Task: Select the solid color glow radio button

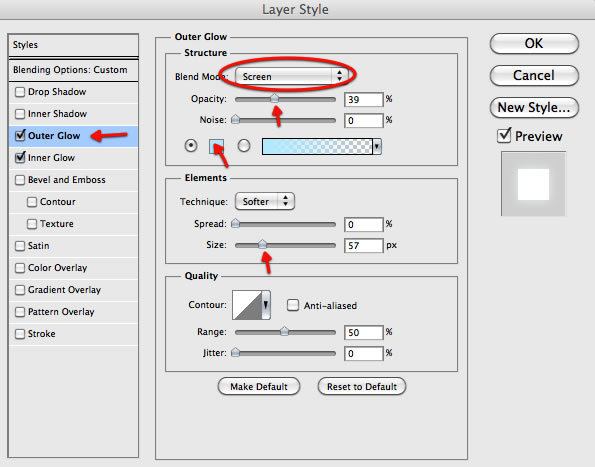Action: tap(191, 146)
